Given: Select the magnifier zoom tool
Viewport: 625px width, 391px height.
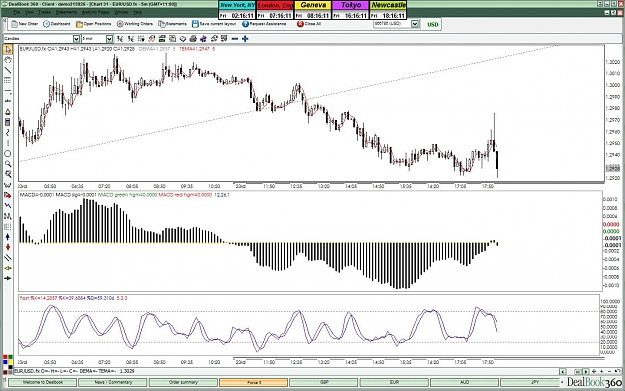Looking at the screenshot, I should tap(8, 164).
